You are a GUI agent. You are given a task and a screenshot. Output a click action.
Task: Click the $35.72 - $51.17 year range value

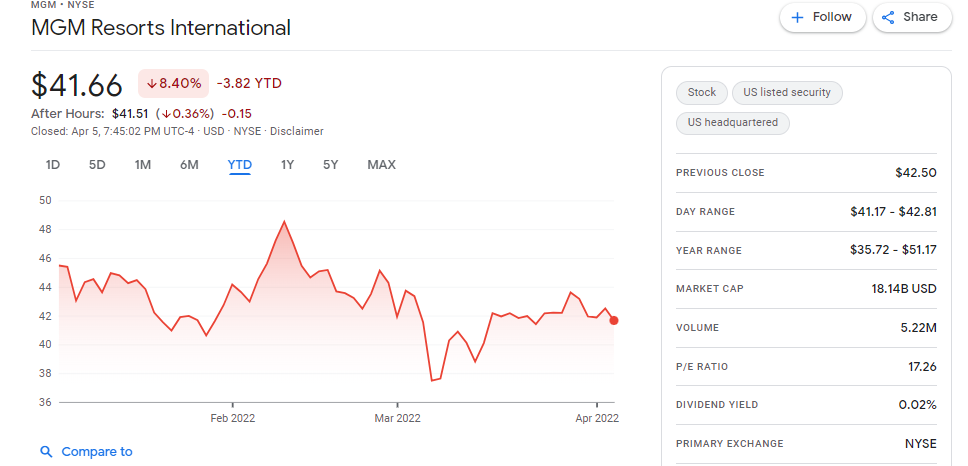[893, 250]
